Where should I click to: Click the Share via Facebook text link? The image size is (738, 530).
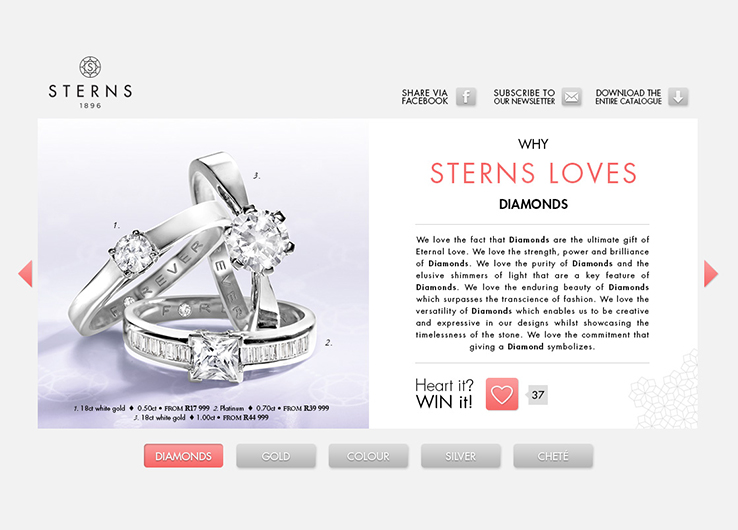point(425,97)
